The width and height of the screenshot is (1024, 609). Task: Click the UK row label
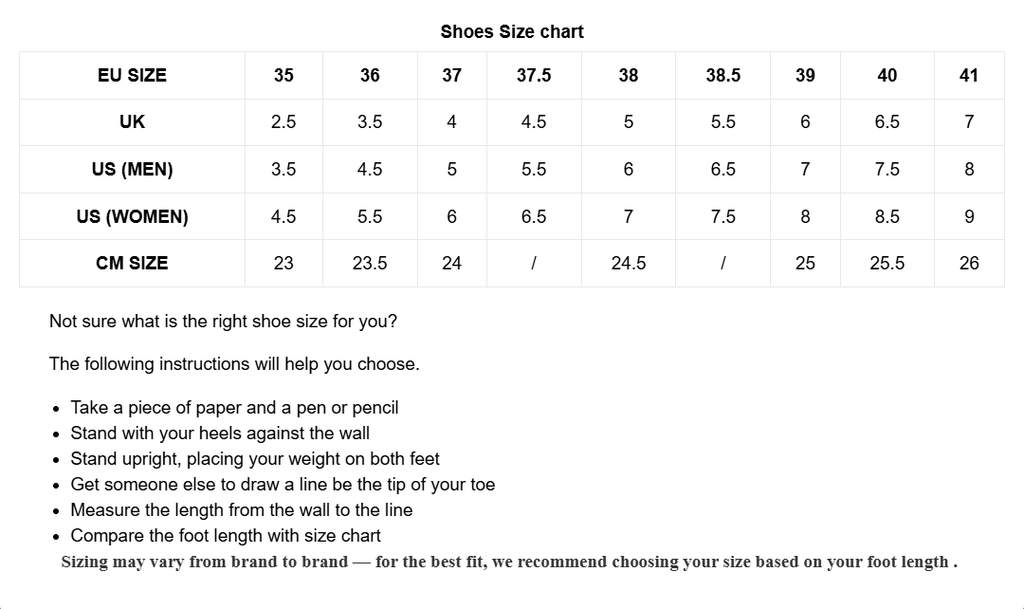click(x=132, y=122)
